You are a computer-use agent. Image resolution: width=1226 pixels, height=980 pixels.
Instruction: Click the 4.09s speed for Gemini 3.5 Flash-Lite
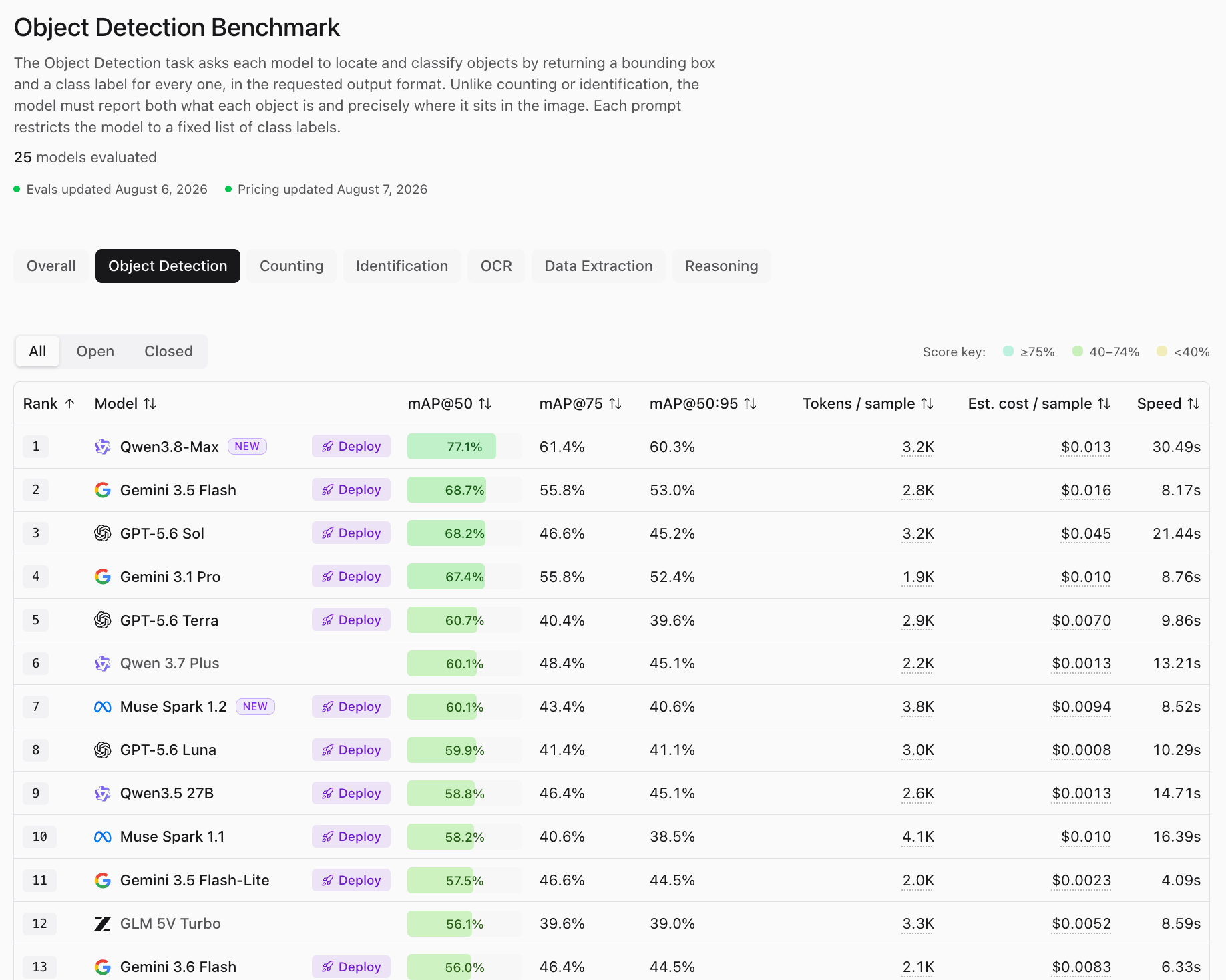[x=1181, y=881]
